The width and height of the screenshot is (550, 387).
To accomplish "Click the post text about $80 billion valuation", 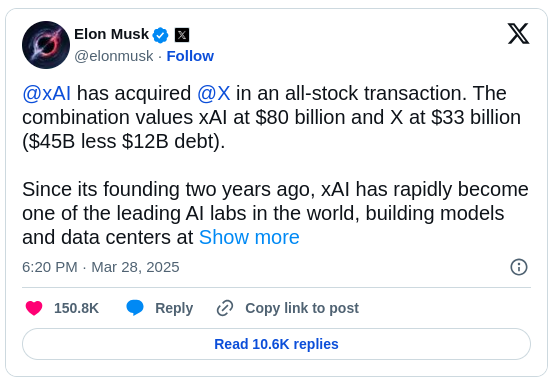I will (271, 117).
